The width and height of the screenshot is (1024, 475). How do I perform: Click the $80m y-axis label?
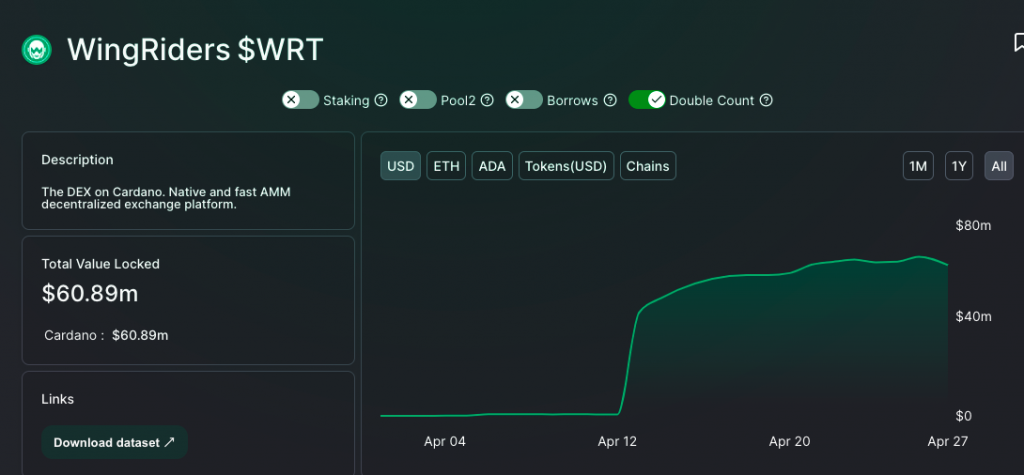[973, 226]
